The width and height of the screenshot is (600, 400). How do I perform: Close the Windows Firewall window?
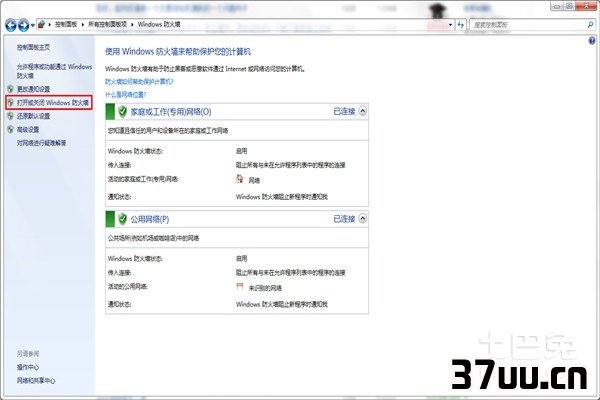coord(586,7)
